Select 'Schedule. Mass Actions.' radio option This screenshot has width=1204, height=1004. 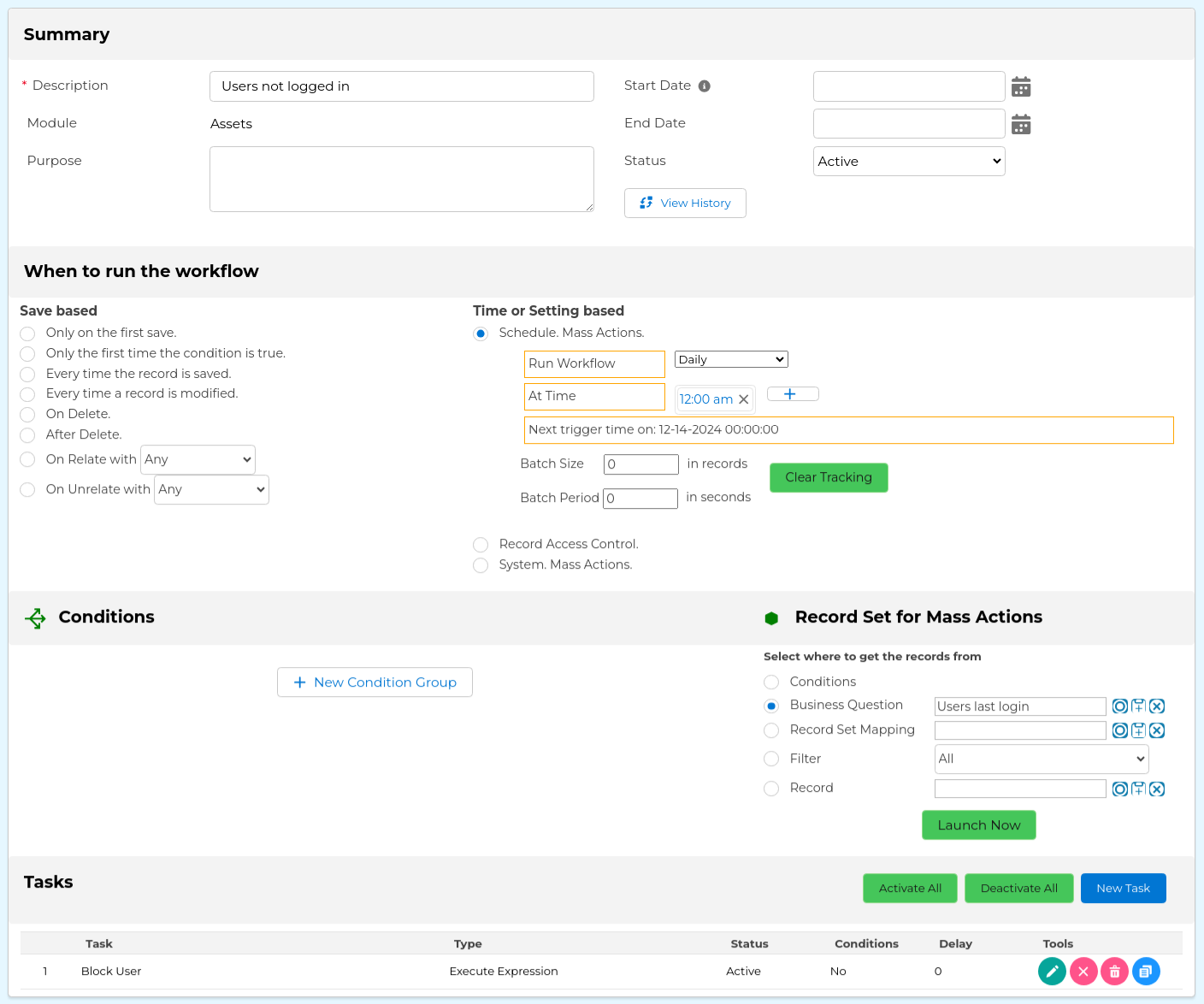[481, 334]
